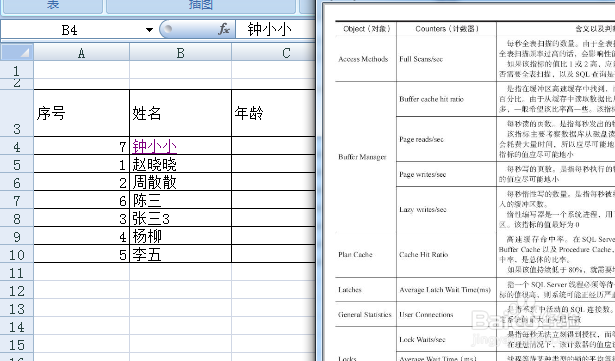This screenshot has height=361, width=615.
Task: Select column A header
Action: tap(82, 53)
